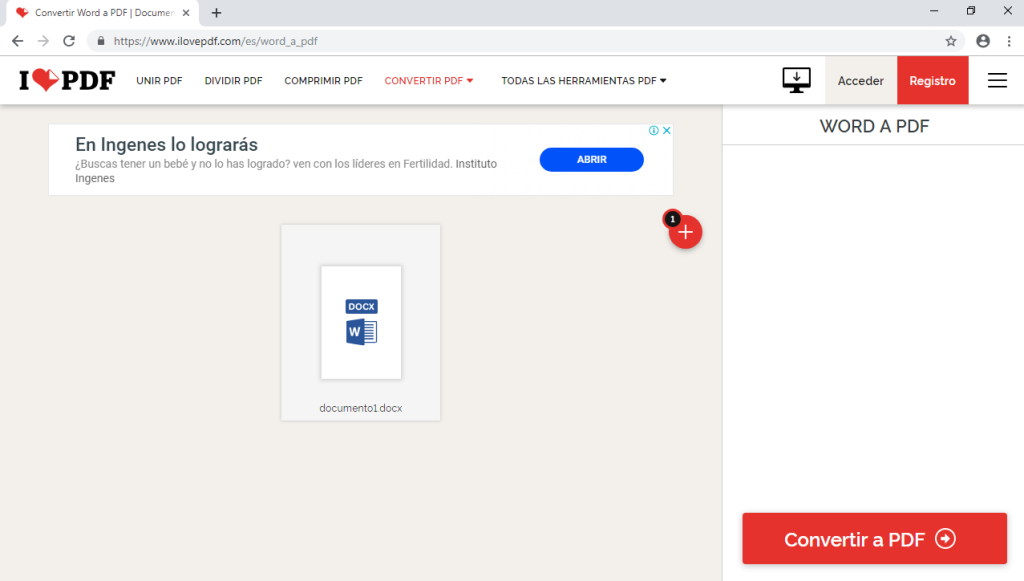The width and height of the screenshot is (1024, 581).
Task: Open the Dividir PDF tool
Action: (x=233, y=81)
